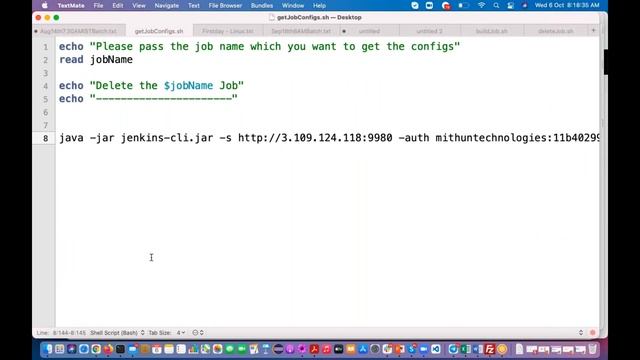Open the Window menu
Screen dimensions: 640x360
click(x=293, y=6)
